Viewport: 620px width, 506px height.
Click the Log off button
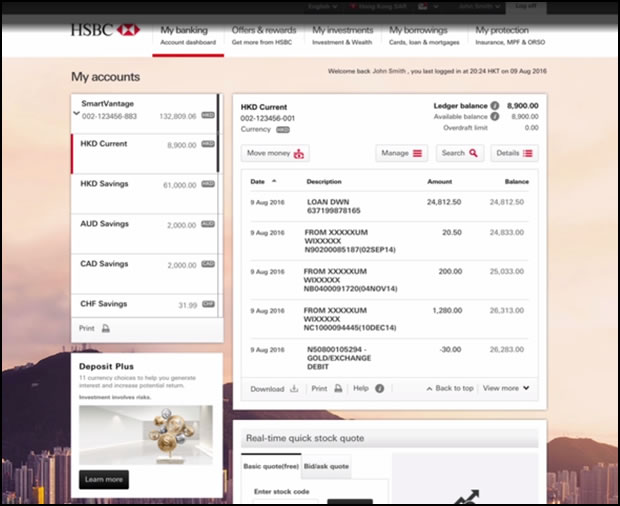[x=526, y=6]
